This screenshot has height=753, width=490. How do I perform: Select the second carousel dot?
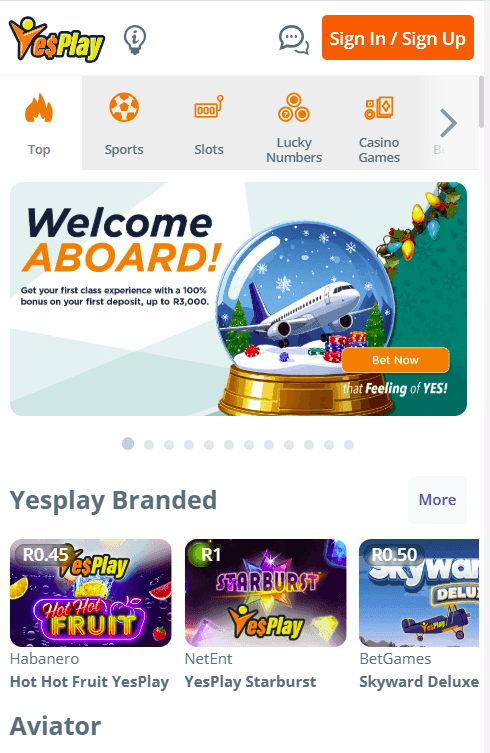(149, 445)
